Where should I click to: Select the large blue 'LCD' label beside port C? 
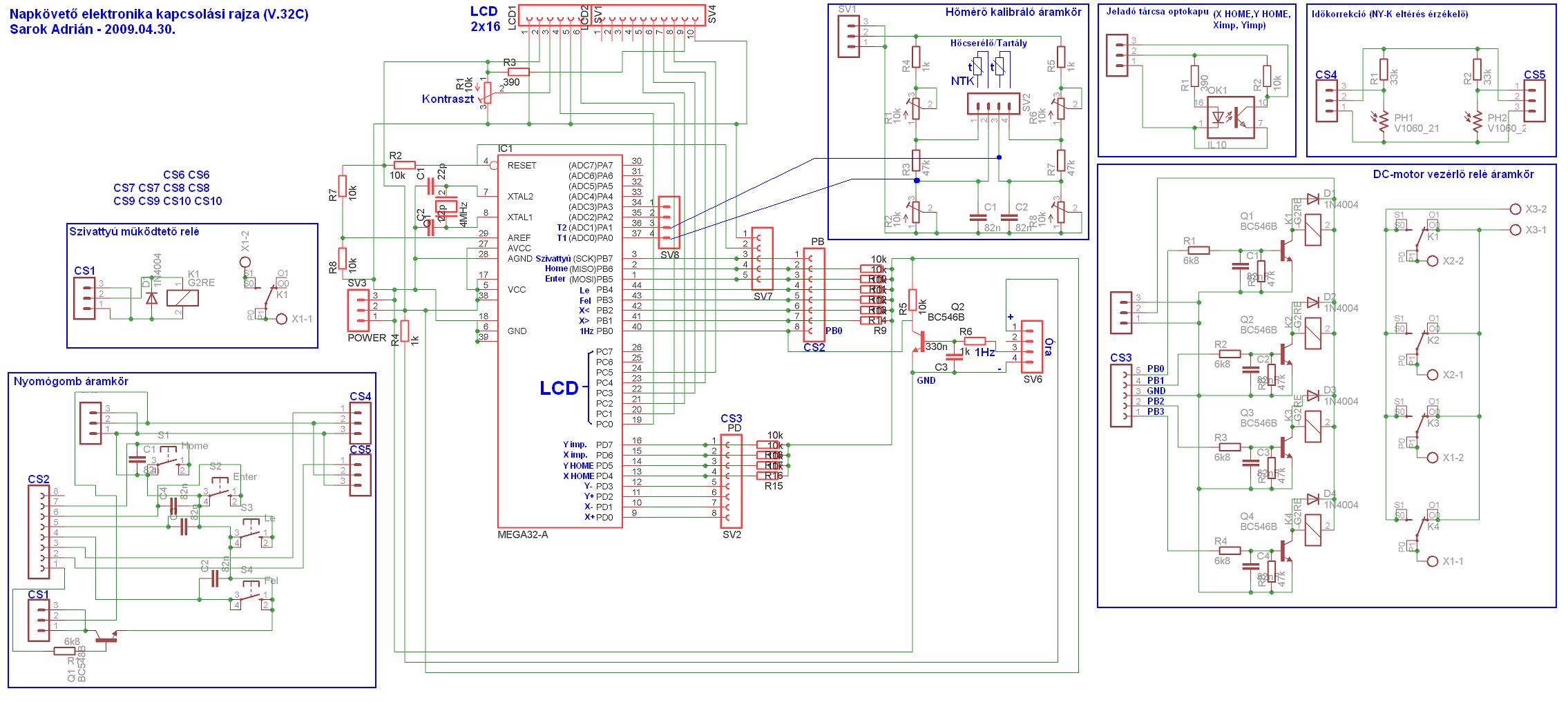click(x=559, y=389)
